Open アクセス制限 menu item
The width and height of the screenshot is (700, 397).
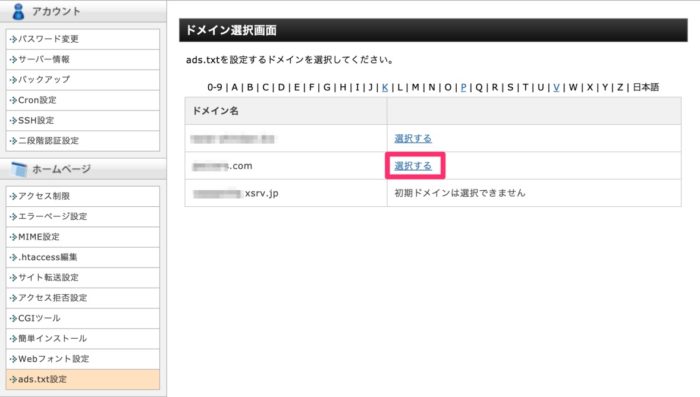(83, 196)
